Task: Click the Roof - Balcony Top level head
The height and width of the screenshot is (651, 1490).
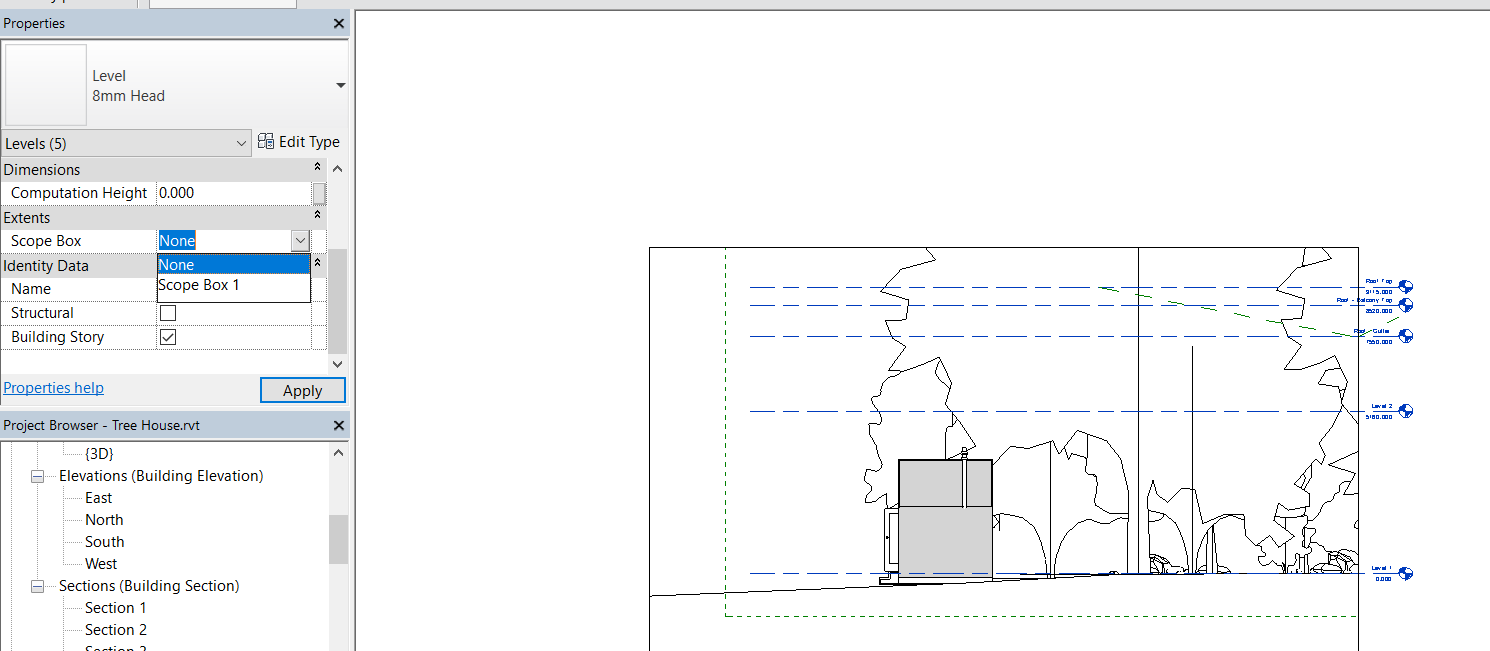Action: (x=1406, y=305)
